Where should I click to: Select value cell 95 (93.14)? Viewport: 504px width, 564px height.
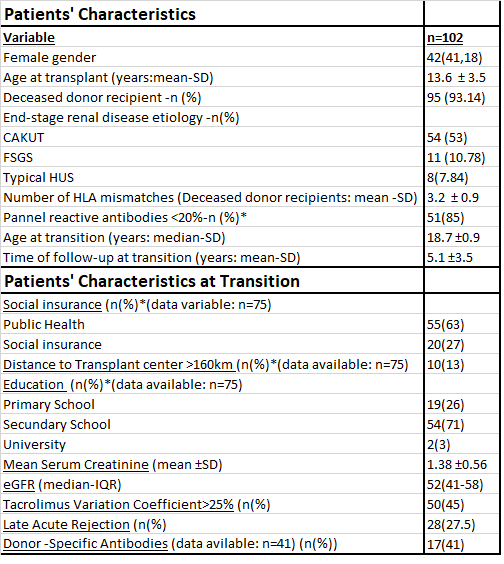tap(456, 98)
